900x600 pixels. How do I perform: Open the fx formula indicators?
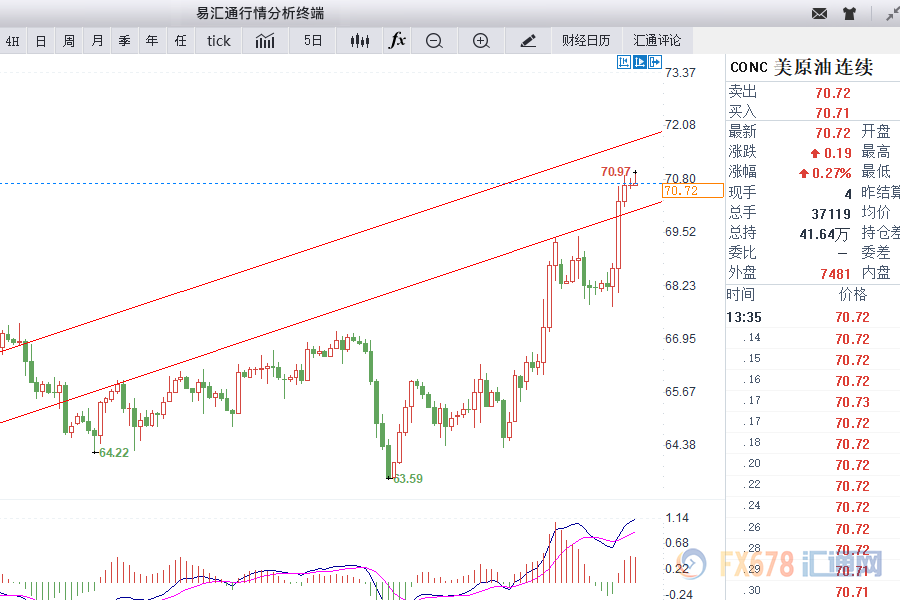(x=397, y=41)
